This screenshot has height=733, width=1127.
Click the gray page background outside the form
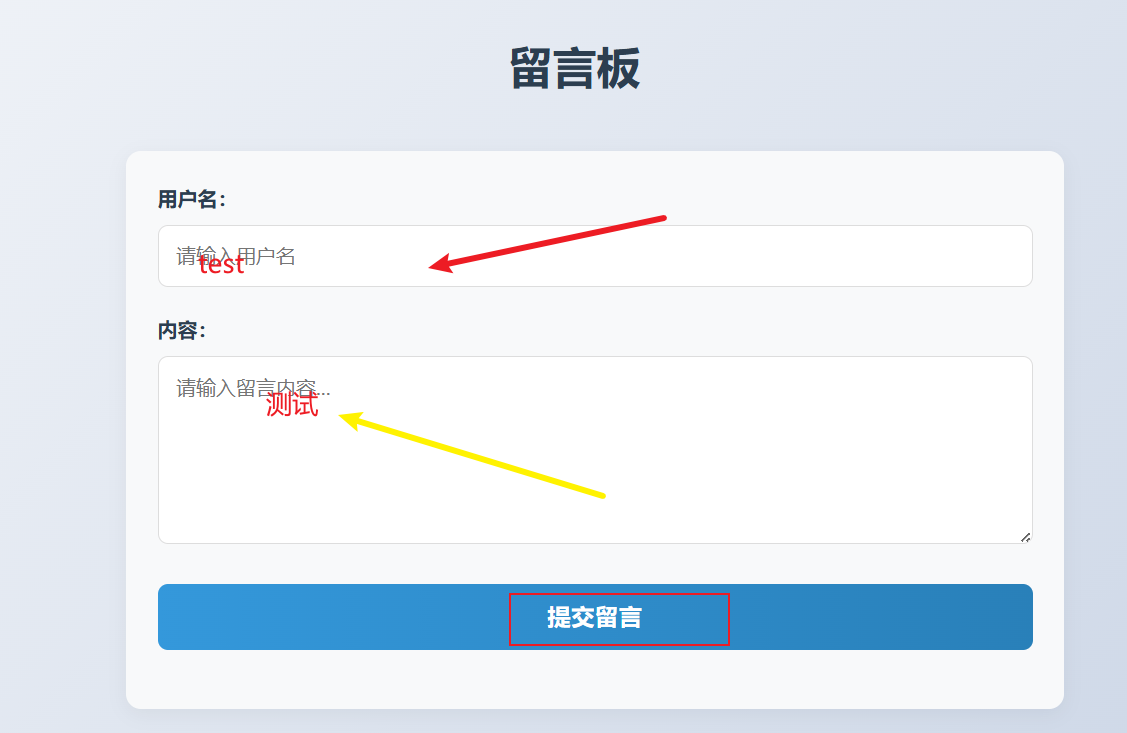pos(65,359)
